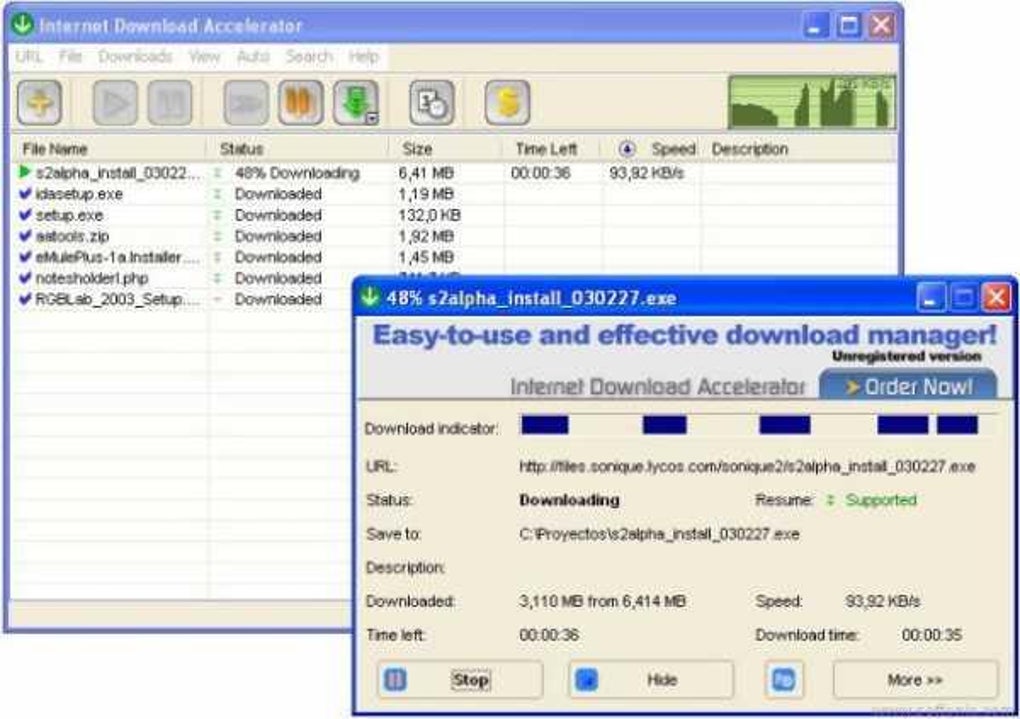Click the resume arrows icon beside Supported
Image resolution: width=1020 pixels, height=719 pixels.
click(x=830, y=500)
